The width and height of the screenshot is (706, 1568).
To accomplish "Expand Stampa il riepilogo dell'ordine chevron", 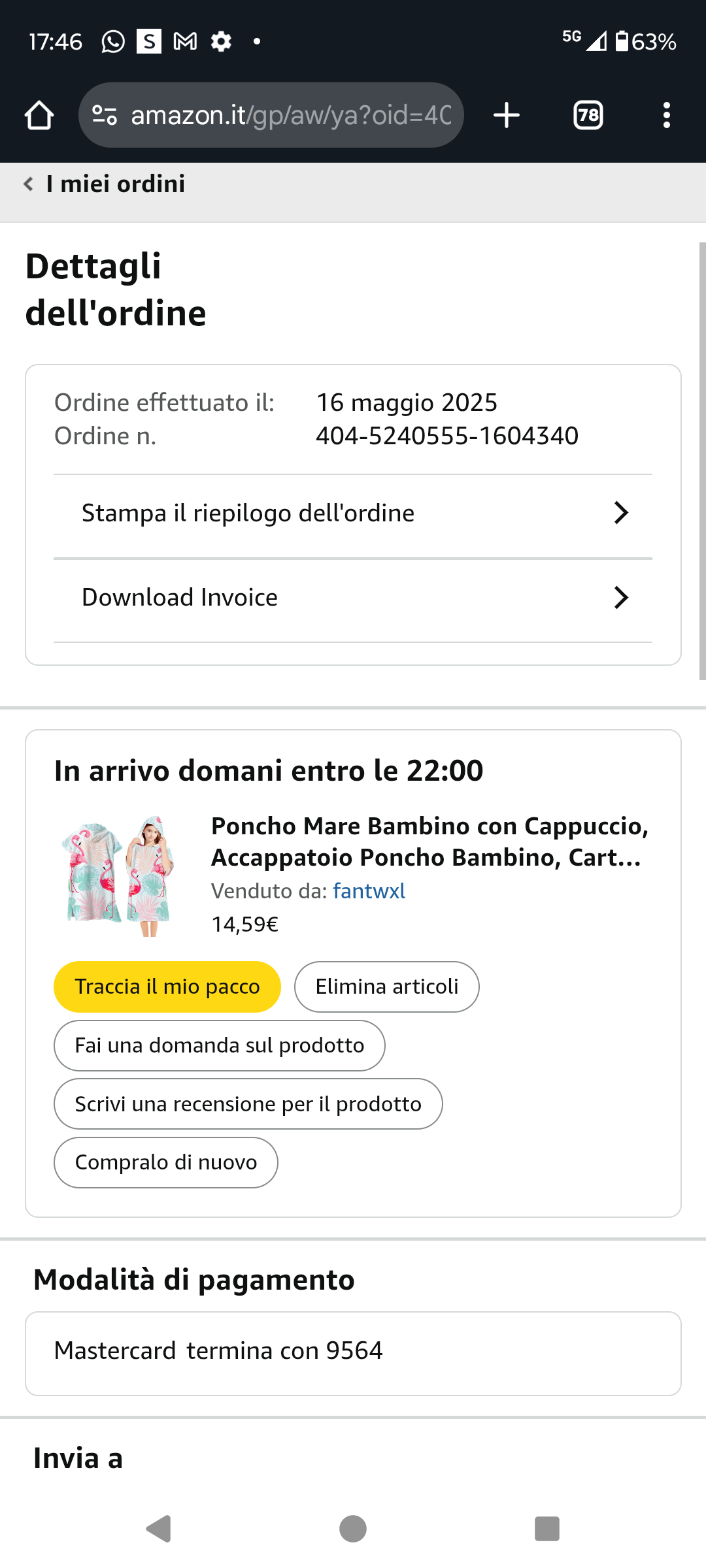I will pos(621,514).
